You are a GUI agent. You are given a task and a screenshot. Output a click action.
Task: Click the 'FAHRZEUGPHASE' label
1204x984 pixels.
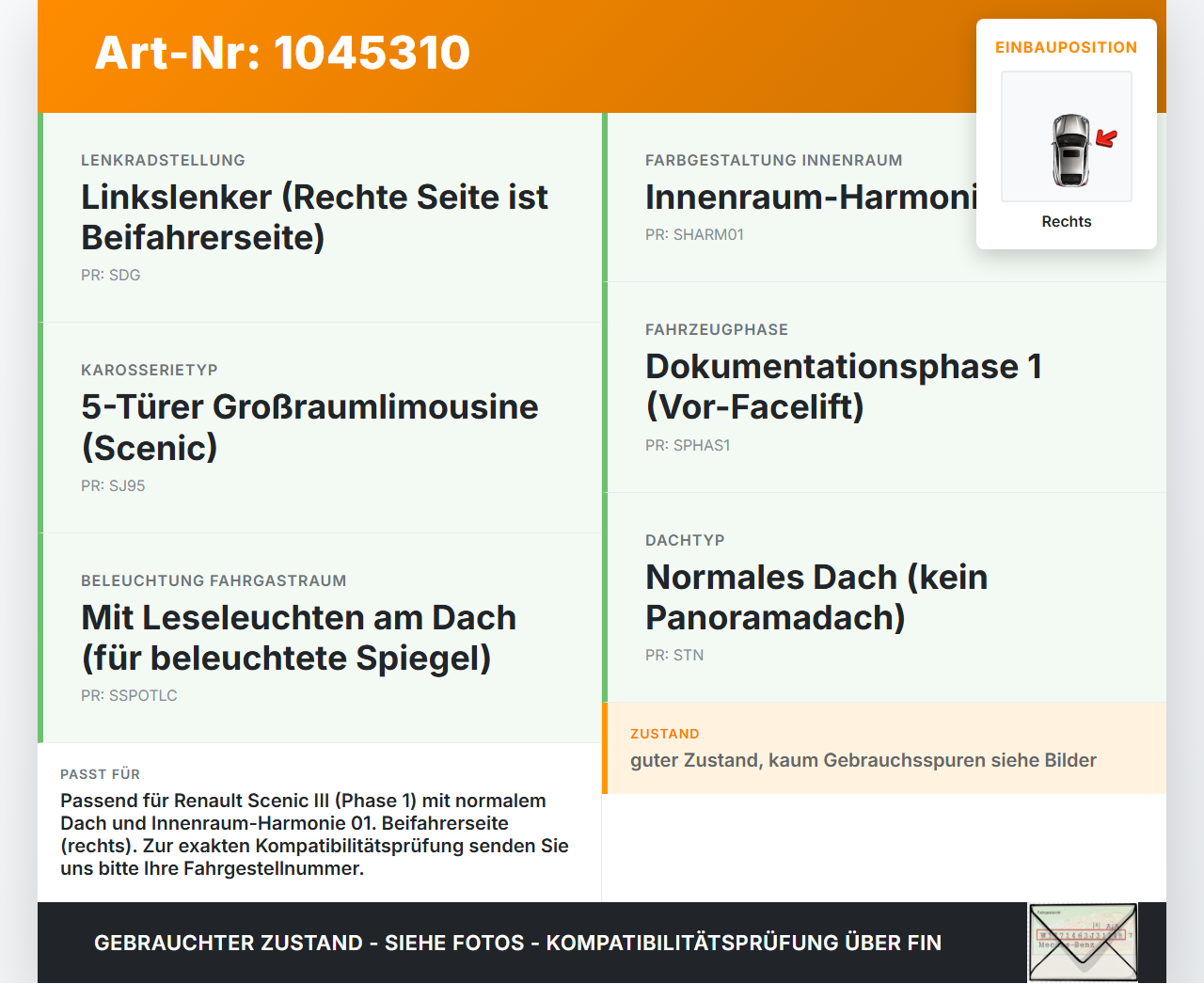pos(717,329)
